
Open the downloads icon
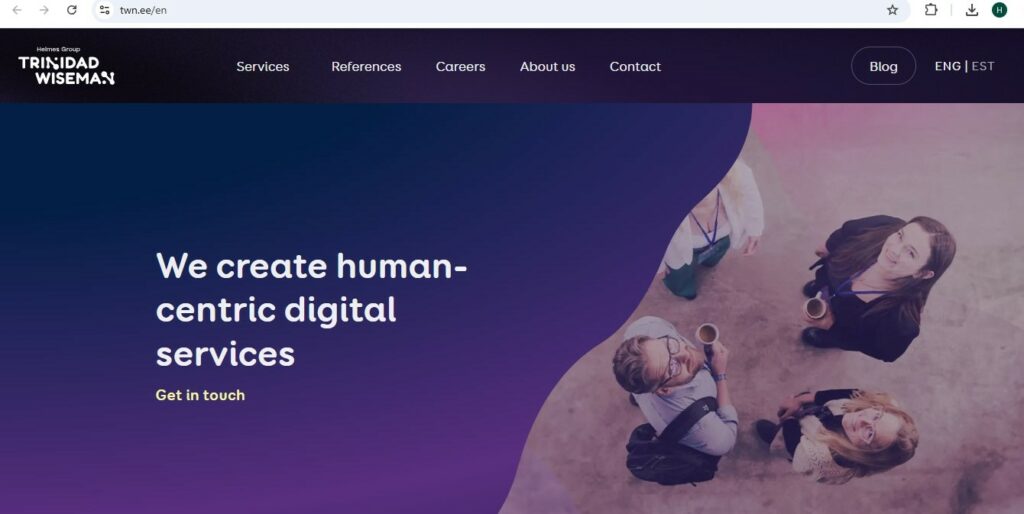tap(972, 10)
